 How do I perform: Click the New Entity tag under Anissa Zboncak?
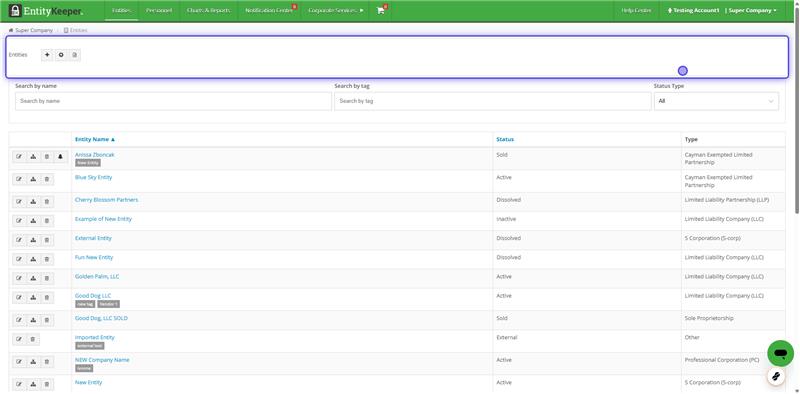tap(88, 163)
